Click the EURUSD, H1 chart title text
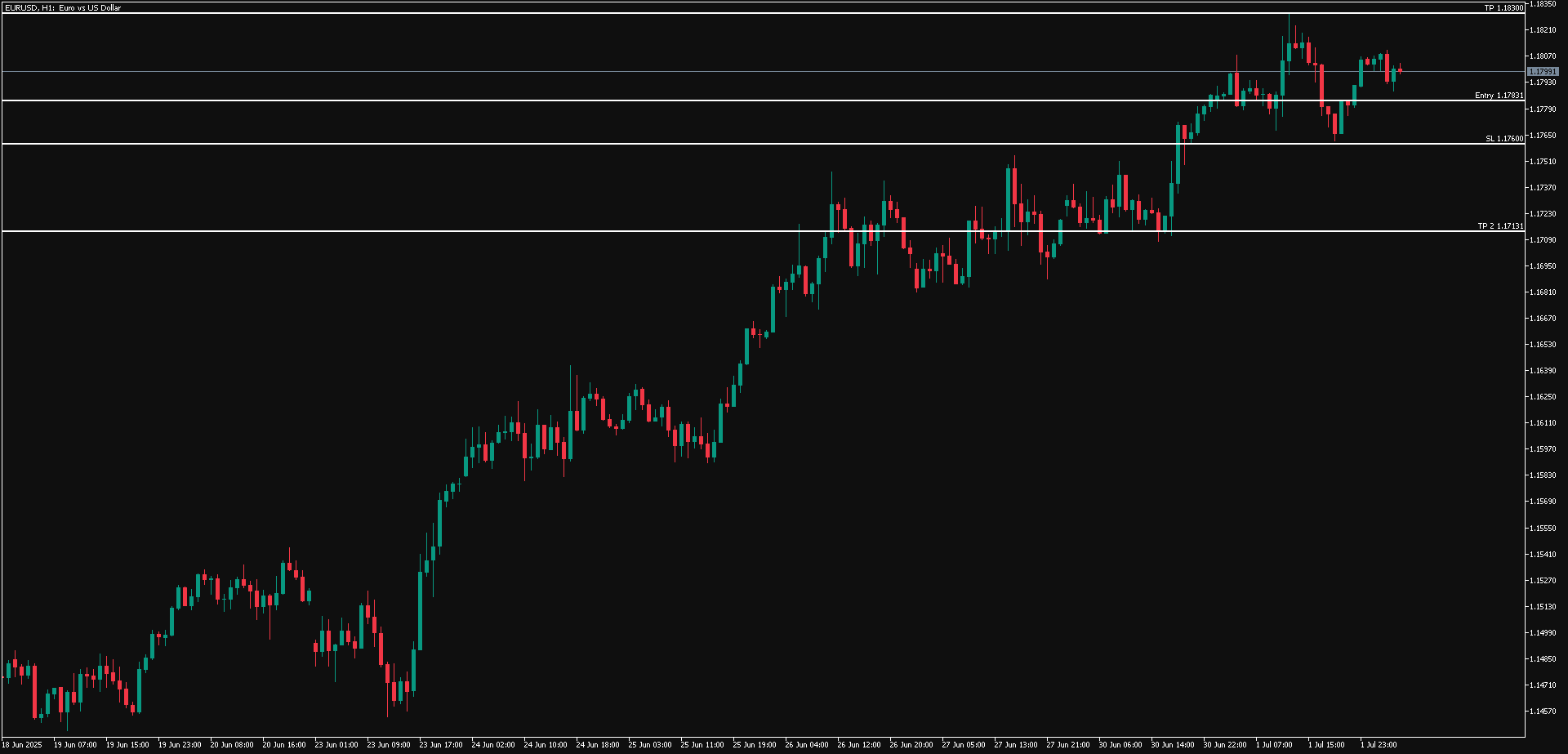 click(x=62, y=8)
